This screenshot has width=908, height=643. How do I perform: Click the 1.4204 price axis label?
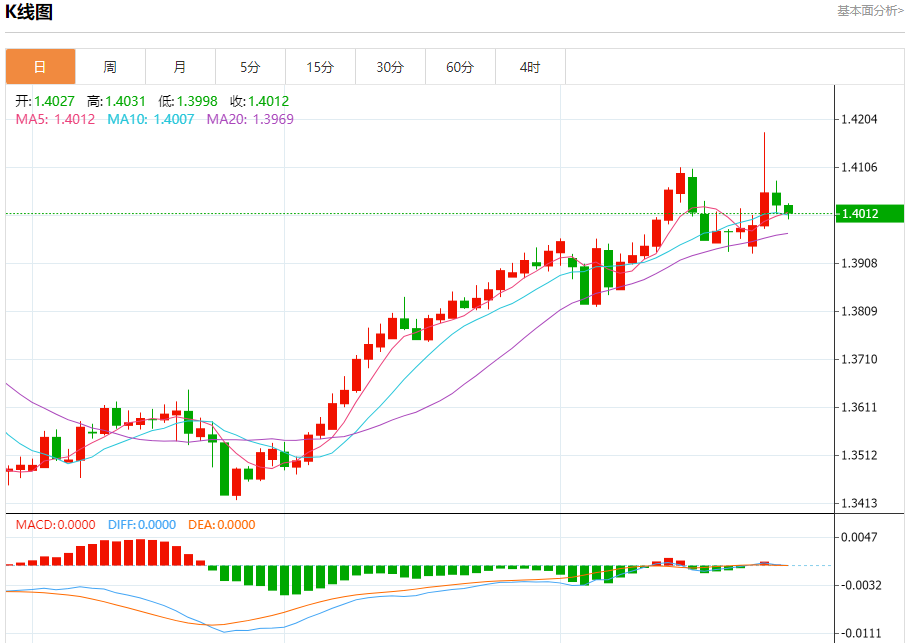859,119
